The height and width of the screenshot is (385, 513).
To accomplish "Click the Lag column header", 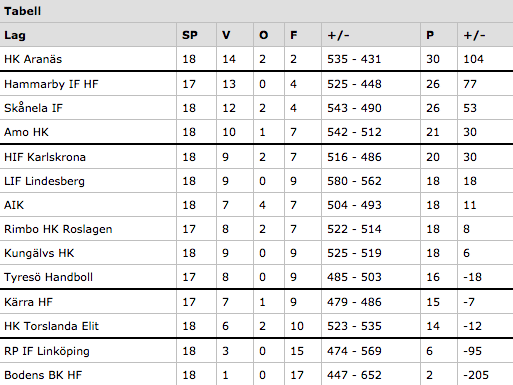I will (15, 35).
